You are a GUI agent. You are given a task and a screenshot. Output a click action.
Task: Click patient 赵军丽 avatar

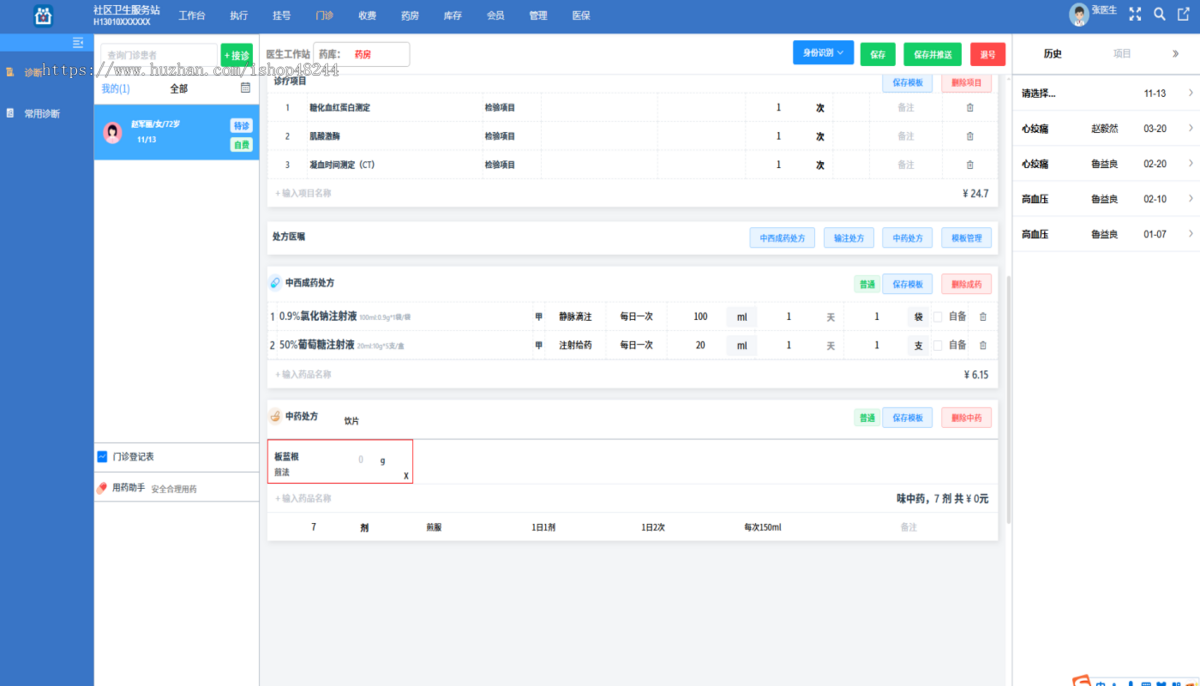113,132
